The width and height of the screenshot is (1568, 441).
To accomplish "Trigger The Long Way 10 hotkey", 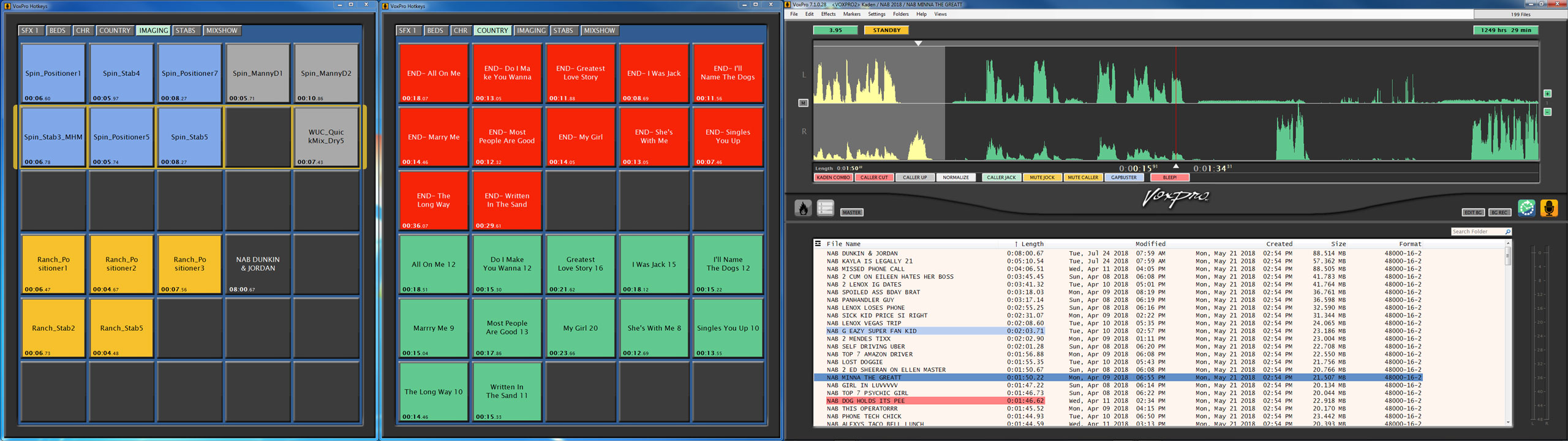I will click(433, 391).
